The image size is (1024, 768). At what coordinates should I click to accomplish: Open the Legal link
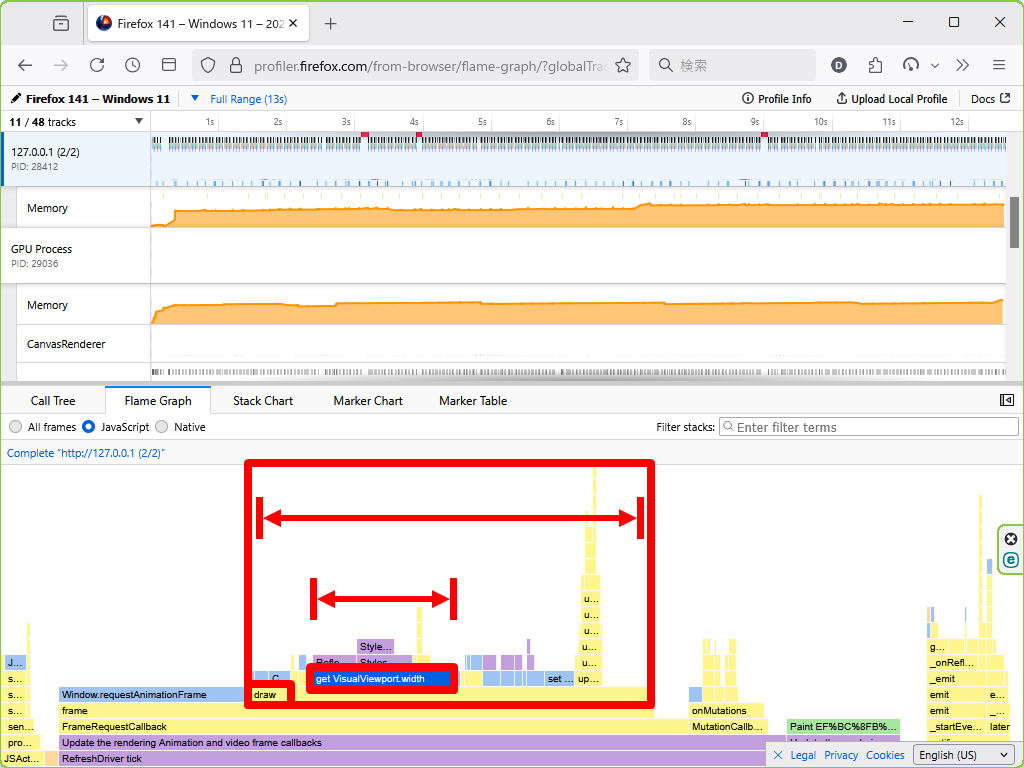[803, 755]
